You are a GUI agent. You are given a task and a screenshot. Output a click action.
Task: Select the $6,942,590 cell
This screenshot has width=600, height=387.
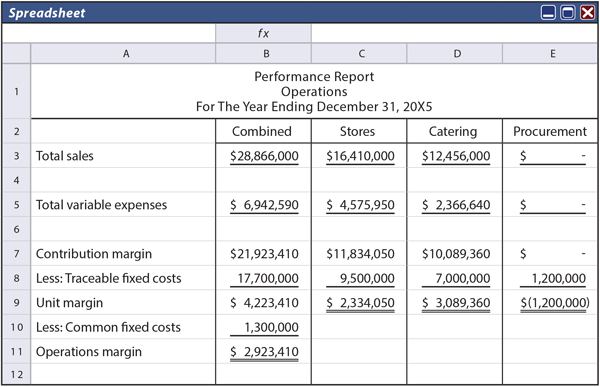pos(263,205)
